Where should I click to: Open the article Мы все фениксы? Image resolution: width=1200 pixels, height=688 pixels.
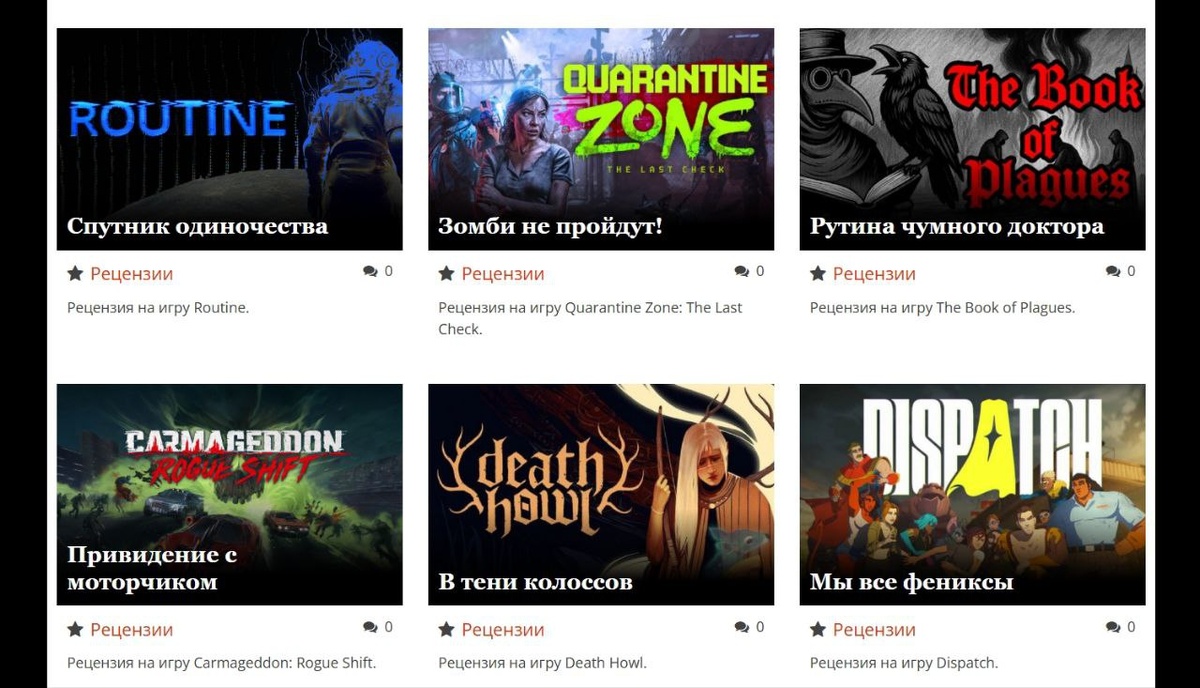[912, 582]
